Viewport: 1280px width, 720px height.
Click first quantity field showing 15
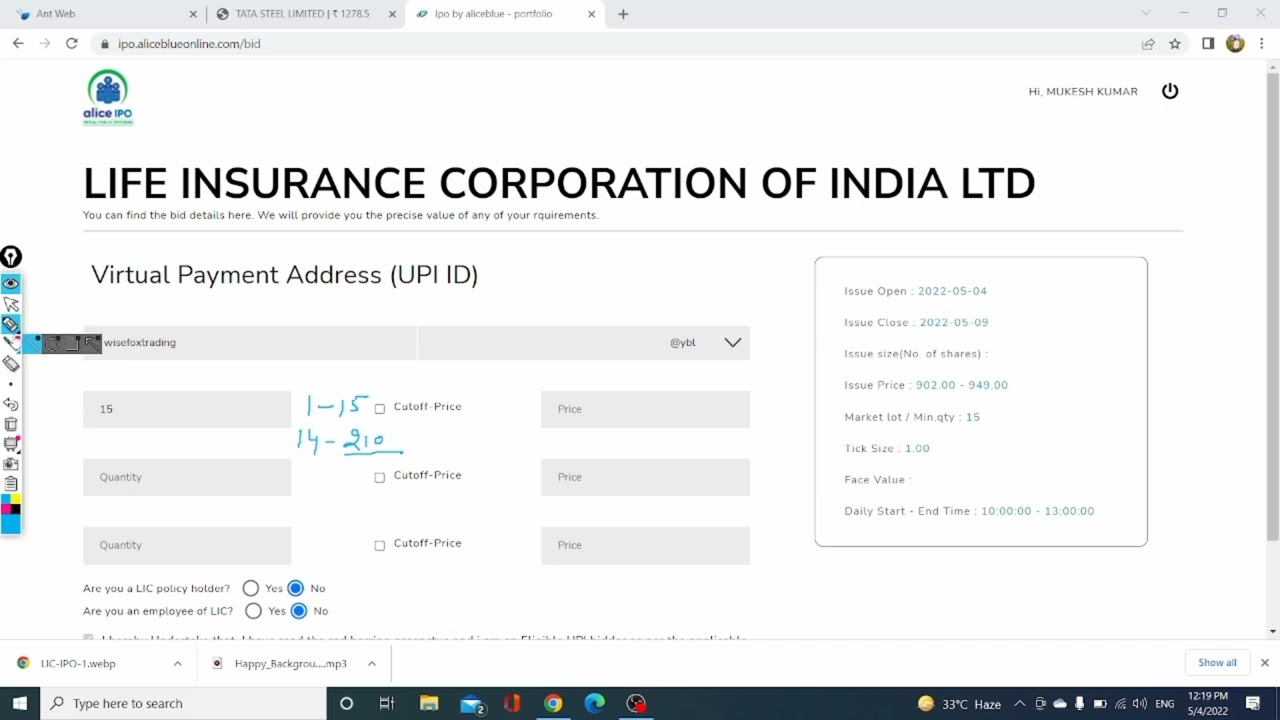click(187, 409)
